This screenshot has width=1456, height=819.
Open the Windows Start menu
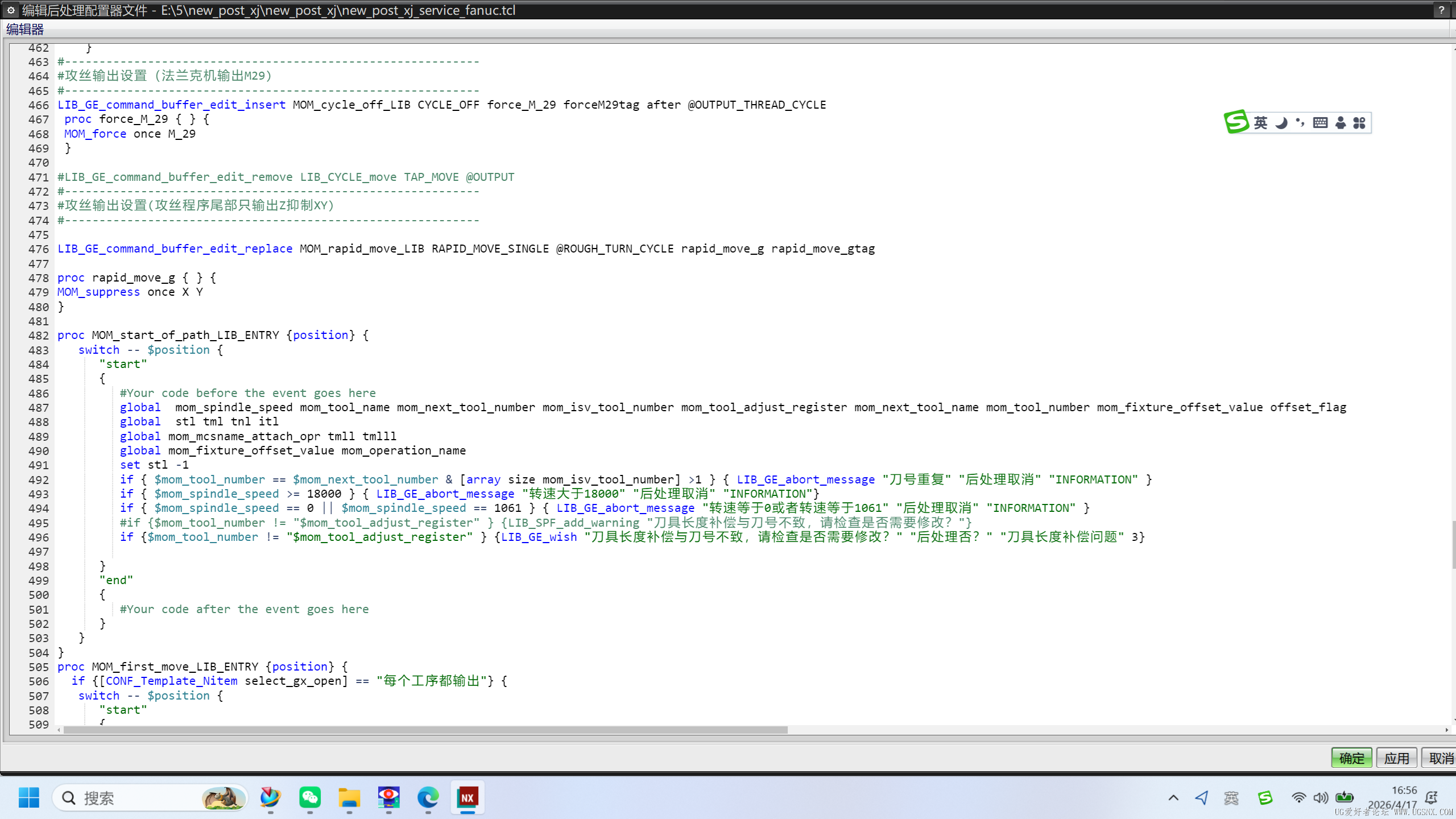coord(28,797)
